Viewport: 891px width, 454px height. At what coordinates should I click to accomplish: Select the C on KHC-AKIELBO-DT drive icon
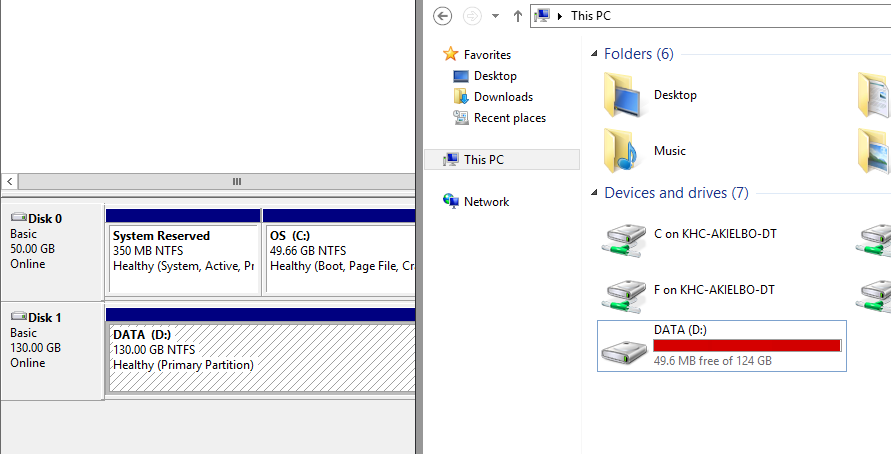[x=624, y=240]
